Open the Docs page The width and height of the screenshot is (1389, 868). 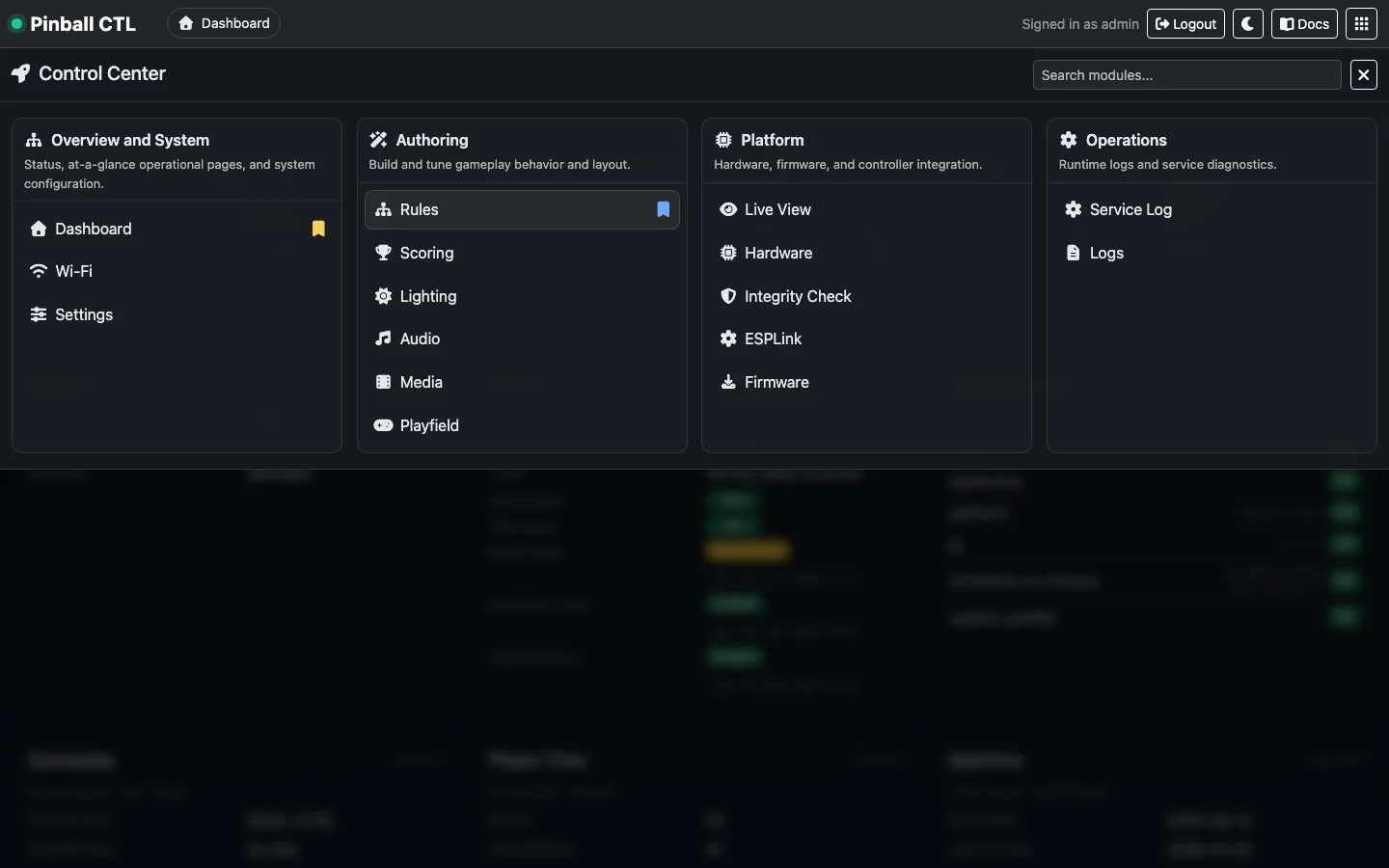pyautogui.click(x=1305, y=23)
